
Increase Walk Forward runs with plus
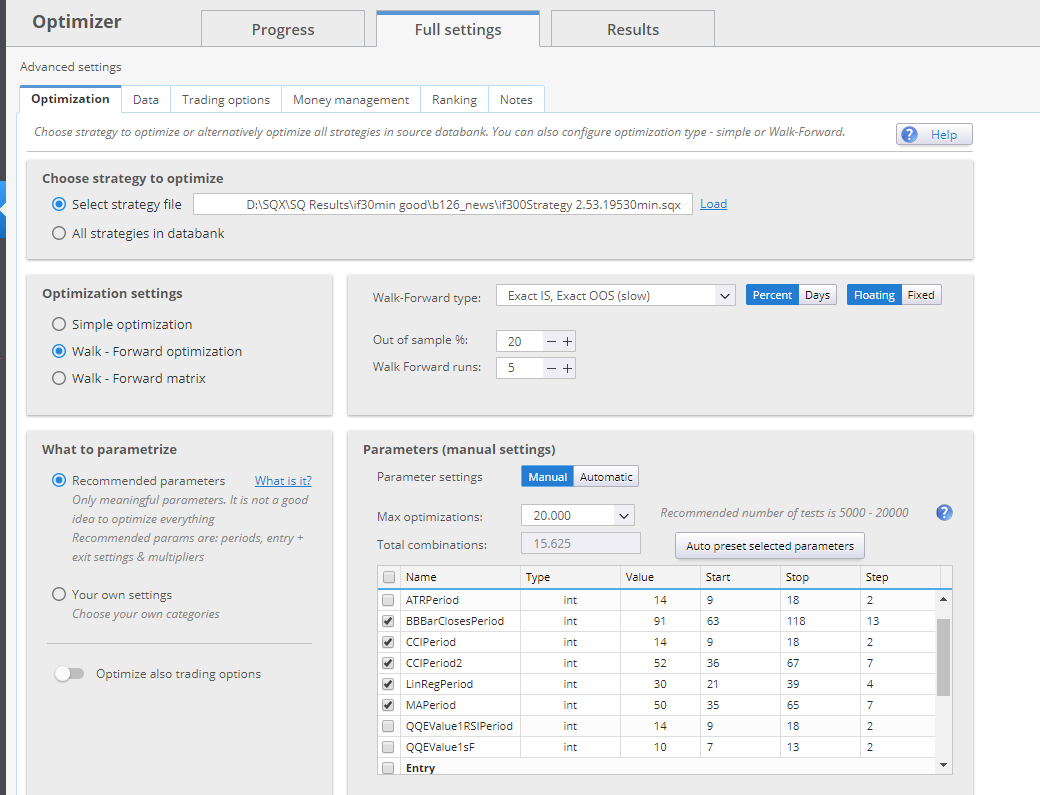[567, 368]
